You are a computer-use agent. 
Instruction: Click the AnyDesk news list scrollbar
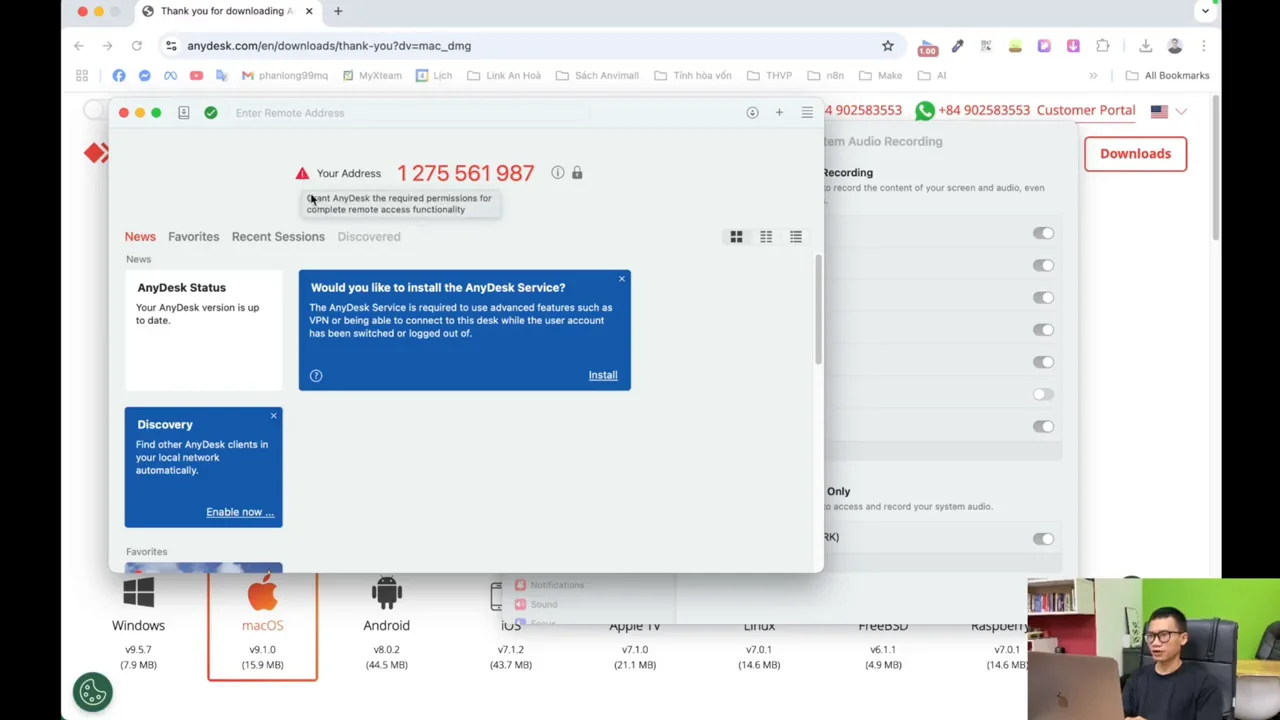(817, 310)
